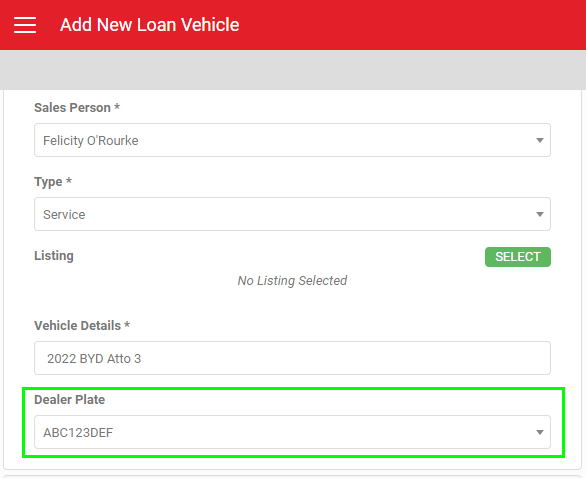Open the Sales Person dropdown
The height and width of the screenshot is (478, 586).
coord(292,140)
